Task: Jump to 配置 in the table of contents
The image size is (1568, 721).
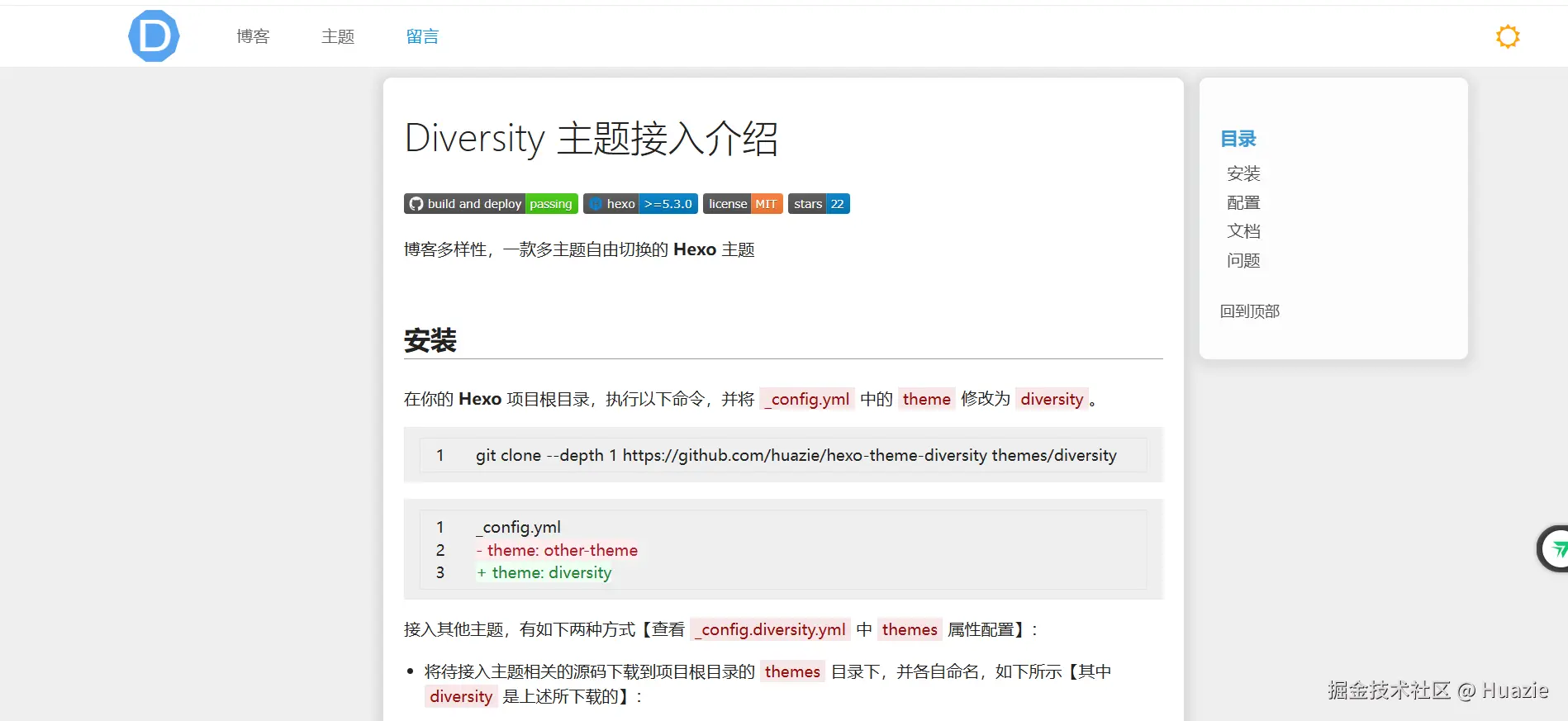Action: 1243,202
